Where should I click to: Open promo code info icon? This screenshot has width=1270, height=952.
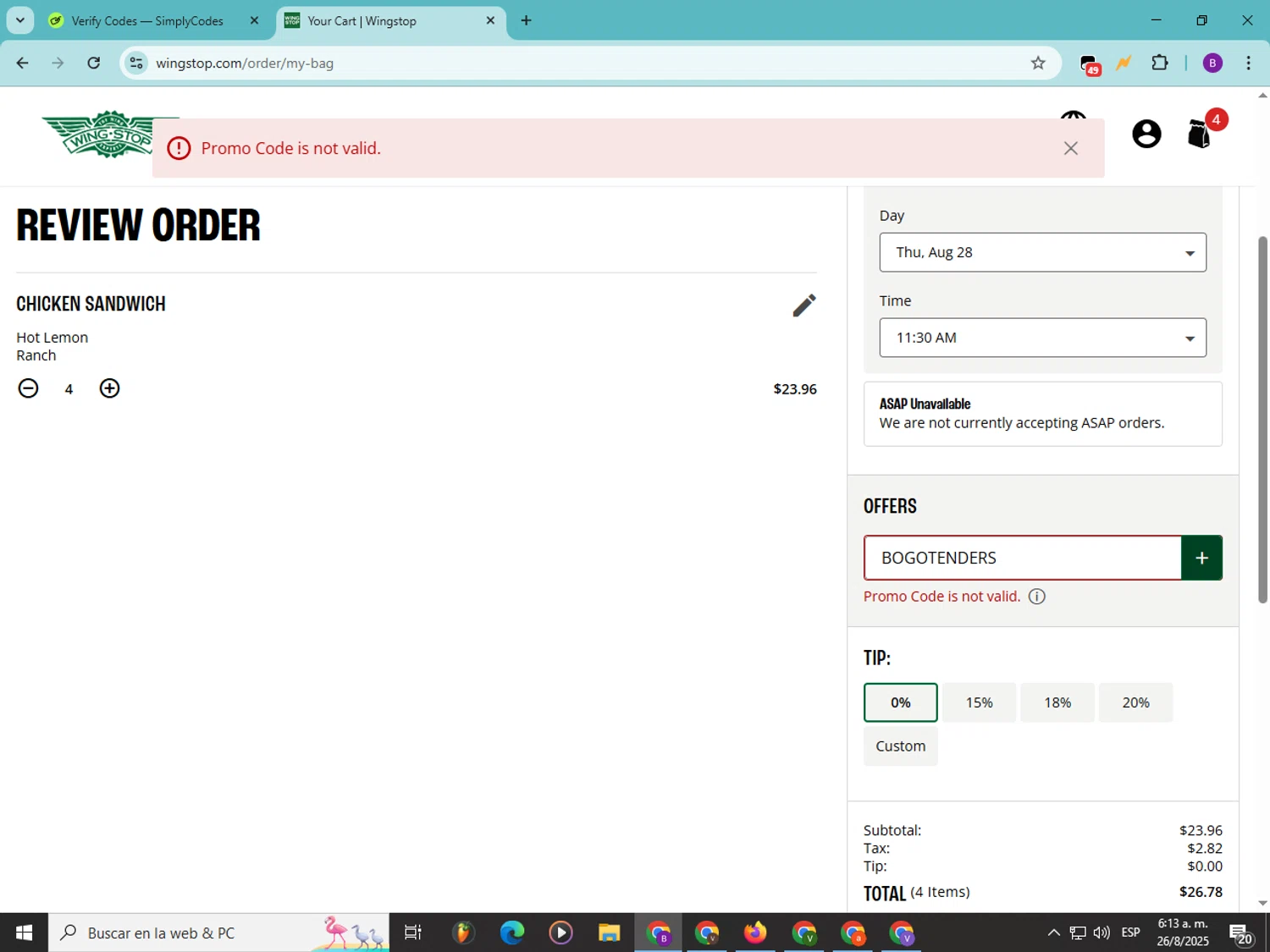coord(1036,597)
